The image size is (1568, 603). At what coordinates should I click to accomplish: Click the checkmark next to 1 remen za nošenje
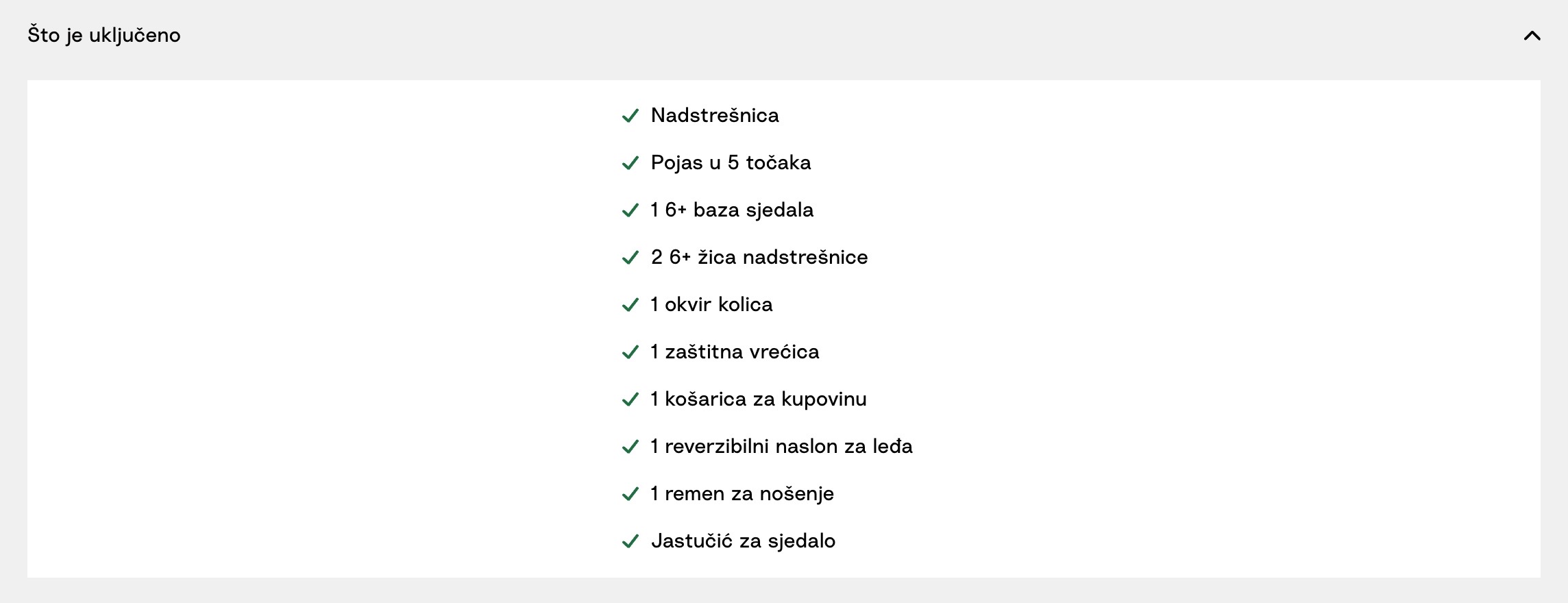click(630, 494)
